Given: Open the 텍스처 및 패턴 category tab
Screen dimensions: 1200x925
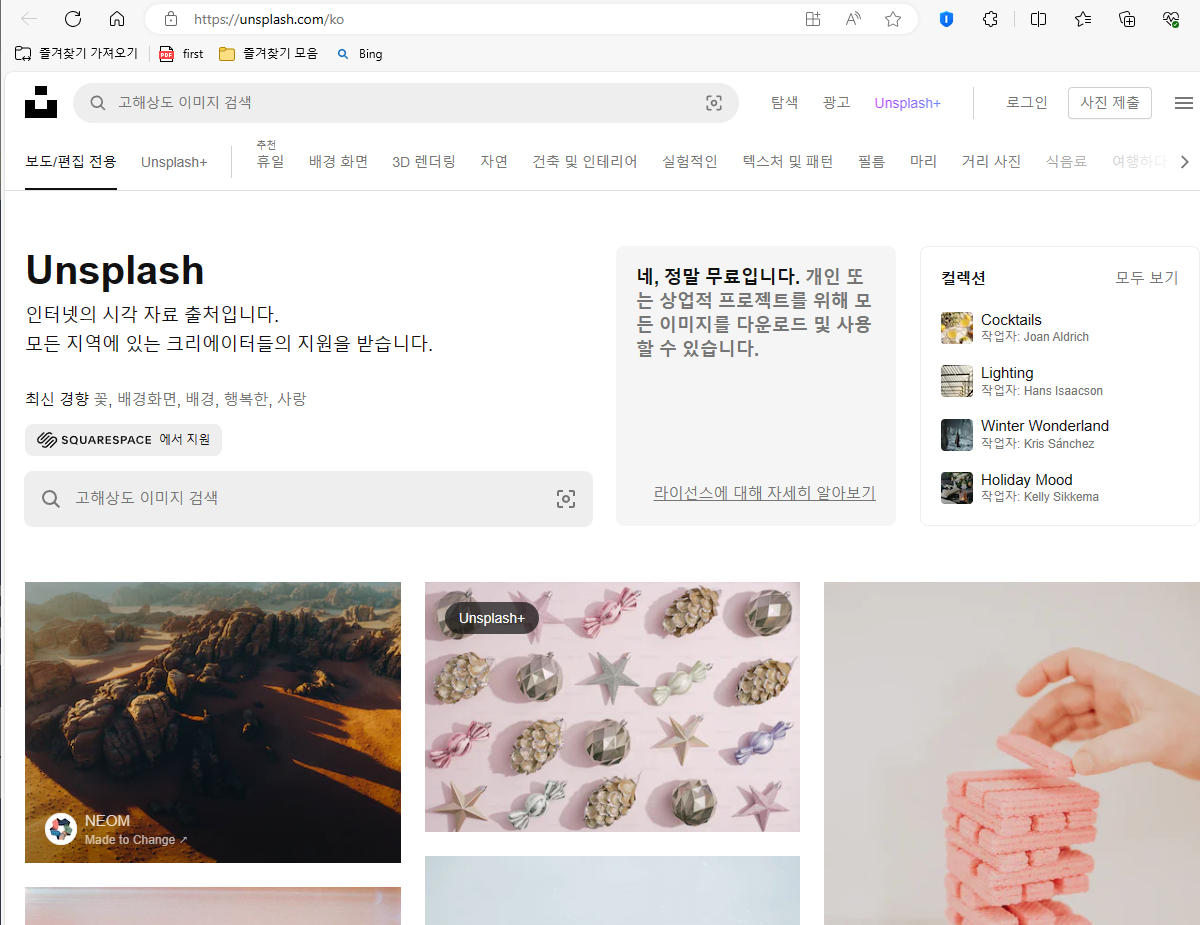Looking at the screenshot, I should 788,162.
